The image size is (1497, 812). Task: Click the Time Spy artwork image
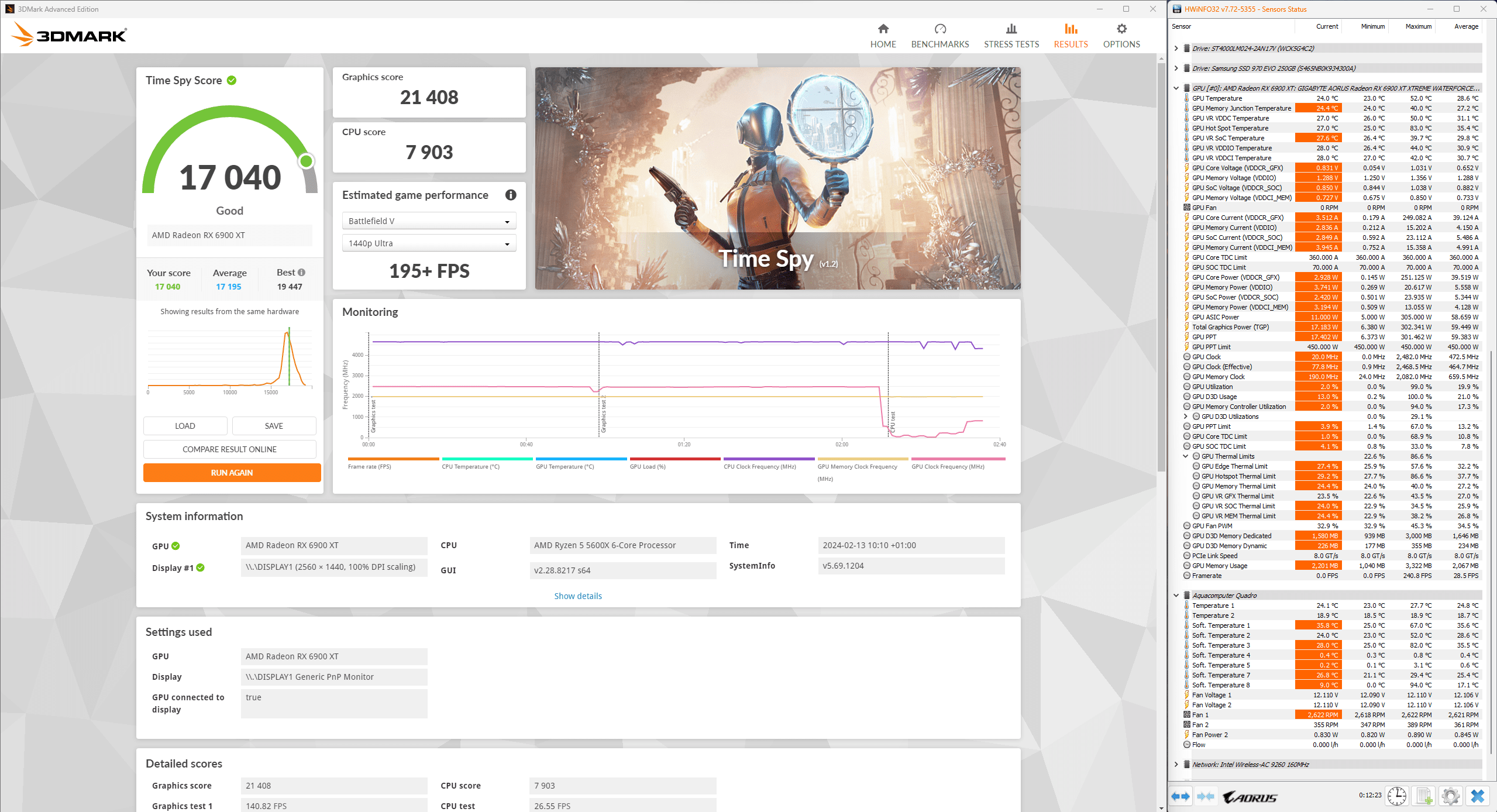tap(777, 178)
